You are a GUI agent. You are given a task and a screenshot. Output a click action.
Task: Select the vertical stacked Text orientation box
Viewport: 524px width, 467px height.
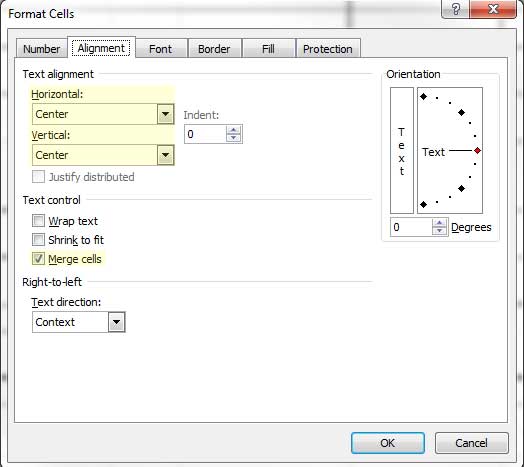[x=402, y=150]
